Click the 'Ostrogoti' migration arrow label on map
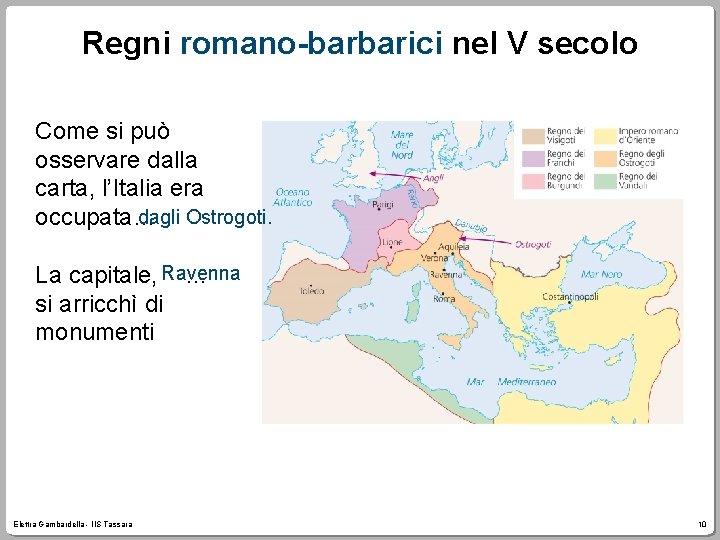720x540 pixels. pyautogui.click(x=533, y=244)
